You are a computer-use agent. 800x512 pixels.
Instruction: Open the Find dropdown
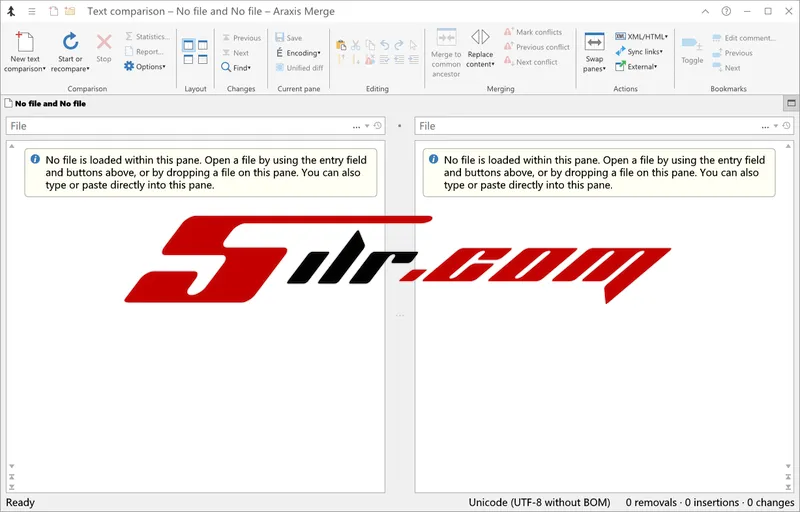(236, 67)
